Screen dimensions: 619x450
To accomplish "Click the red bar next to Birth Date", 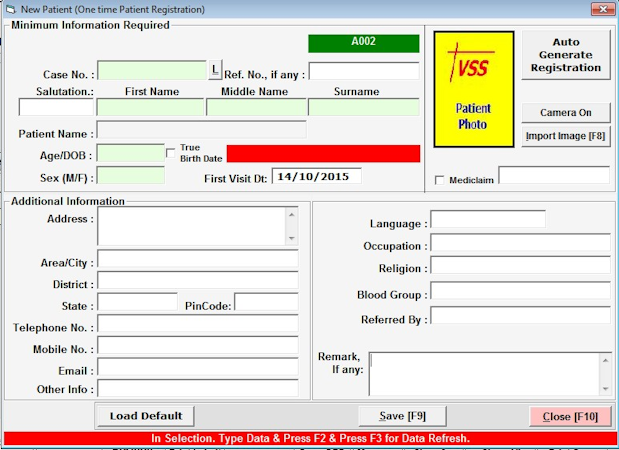I will [x=323, y=154].
